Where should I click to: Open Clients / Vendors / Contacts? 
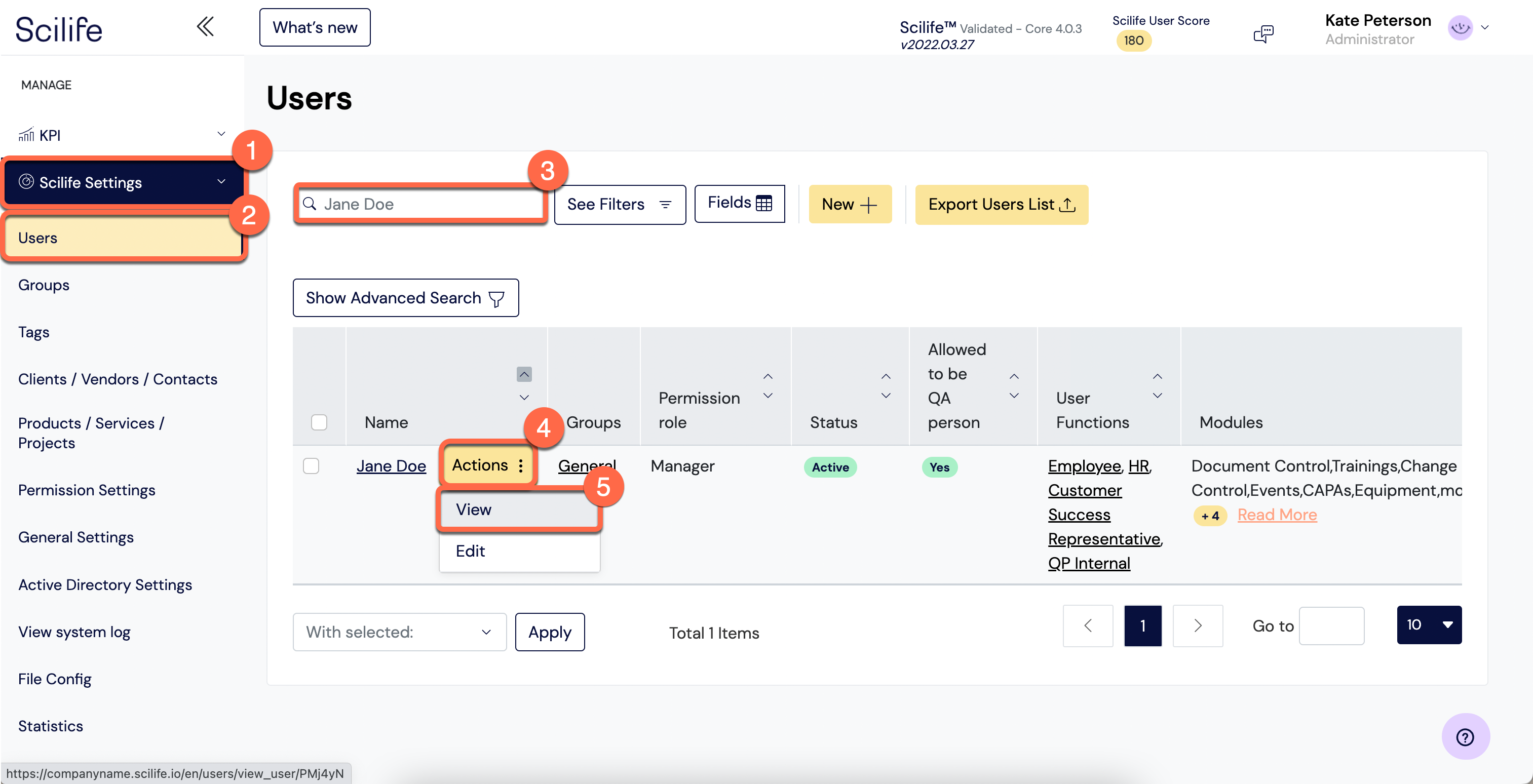117,379
